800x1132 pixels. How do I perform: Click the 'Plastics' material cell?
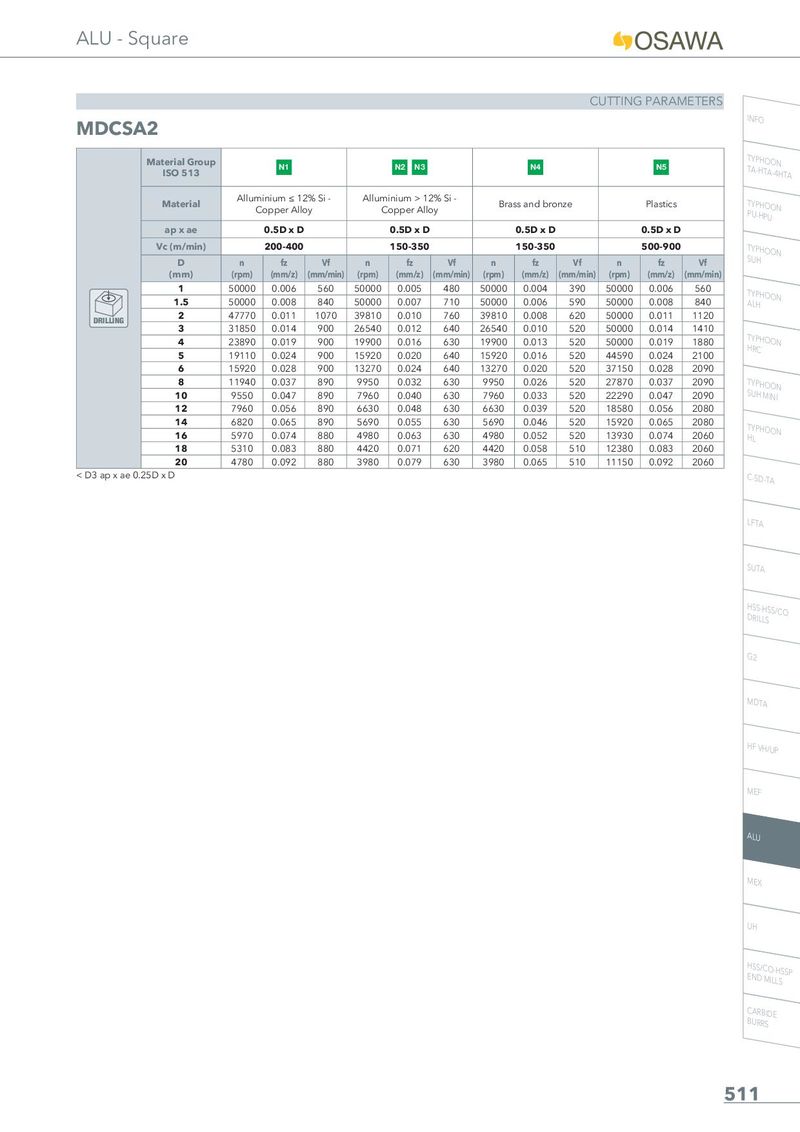tap(661, 204)
